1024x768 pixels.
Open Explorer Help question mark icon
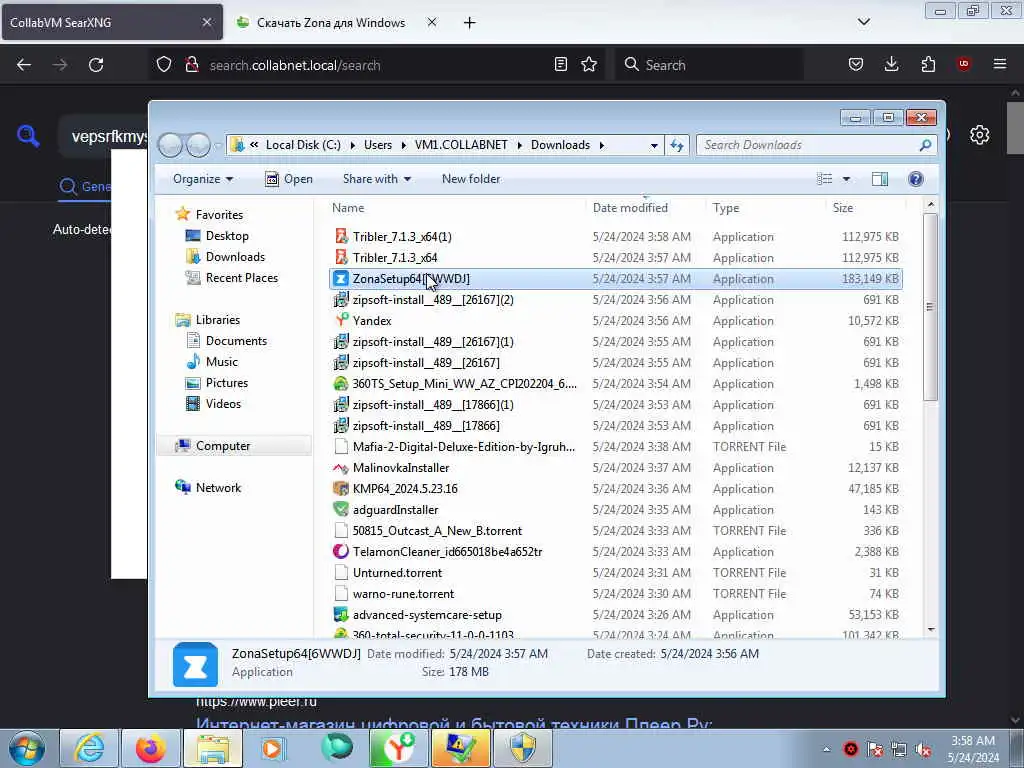916,179
